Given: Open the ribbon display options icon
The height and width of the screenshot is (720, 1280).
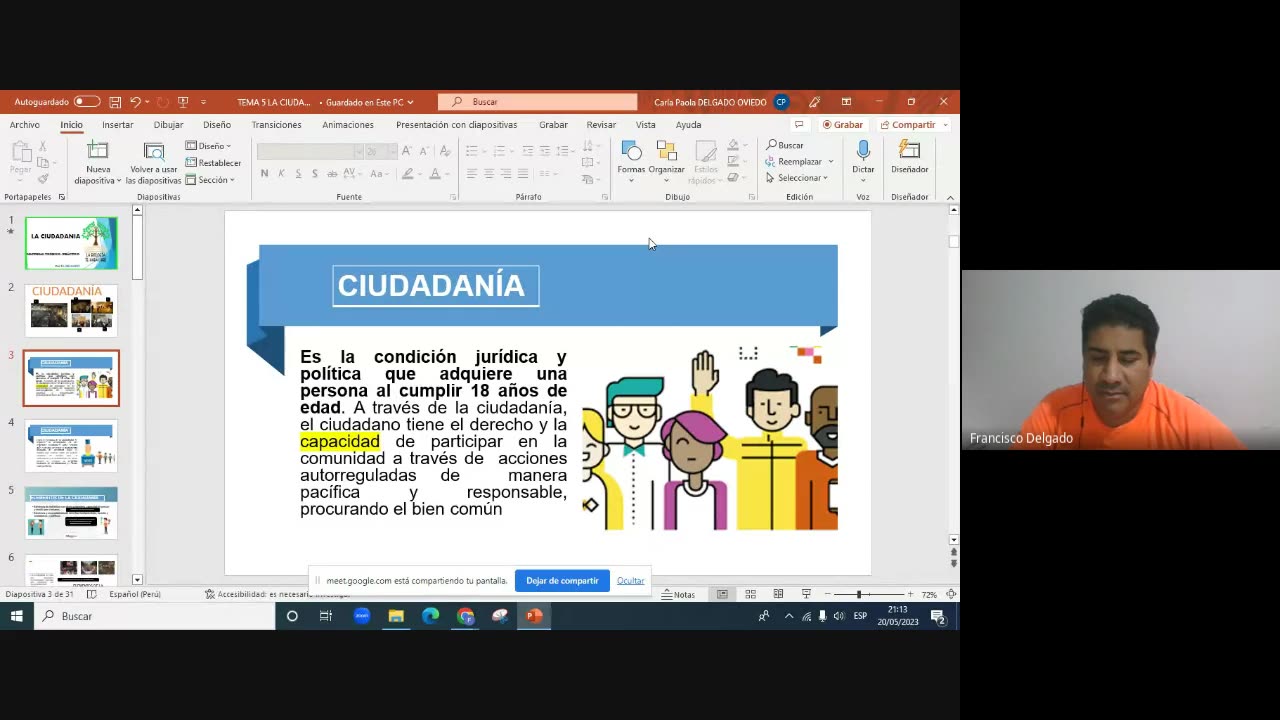Looking at the screenshot, I should coord(846,102).
